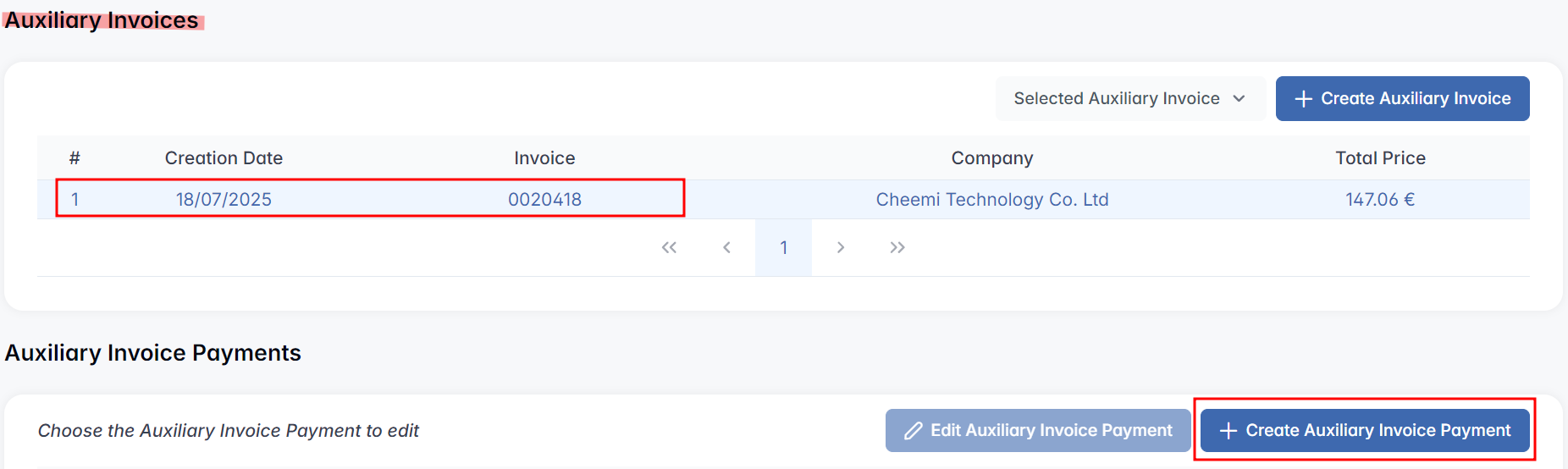1568x469 pixels.
Task: Click Edit Auxiliary Invoice Payment button
Action: click(1038, 431)
